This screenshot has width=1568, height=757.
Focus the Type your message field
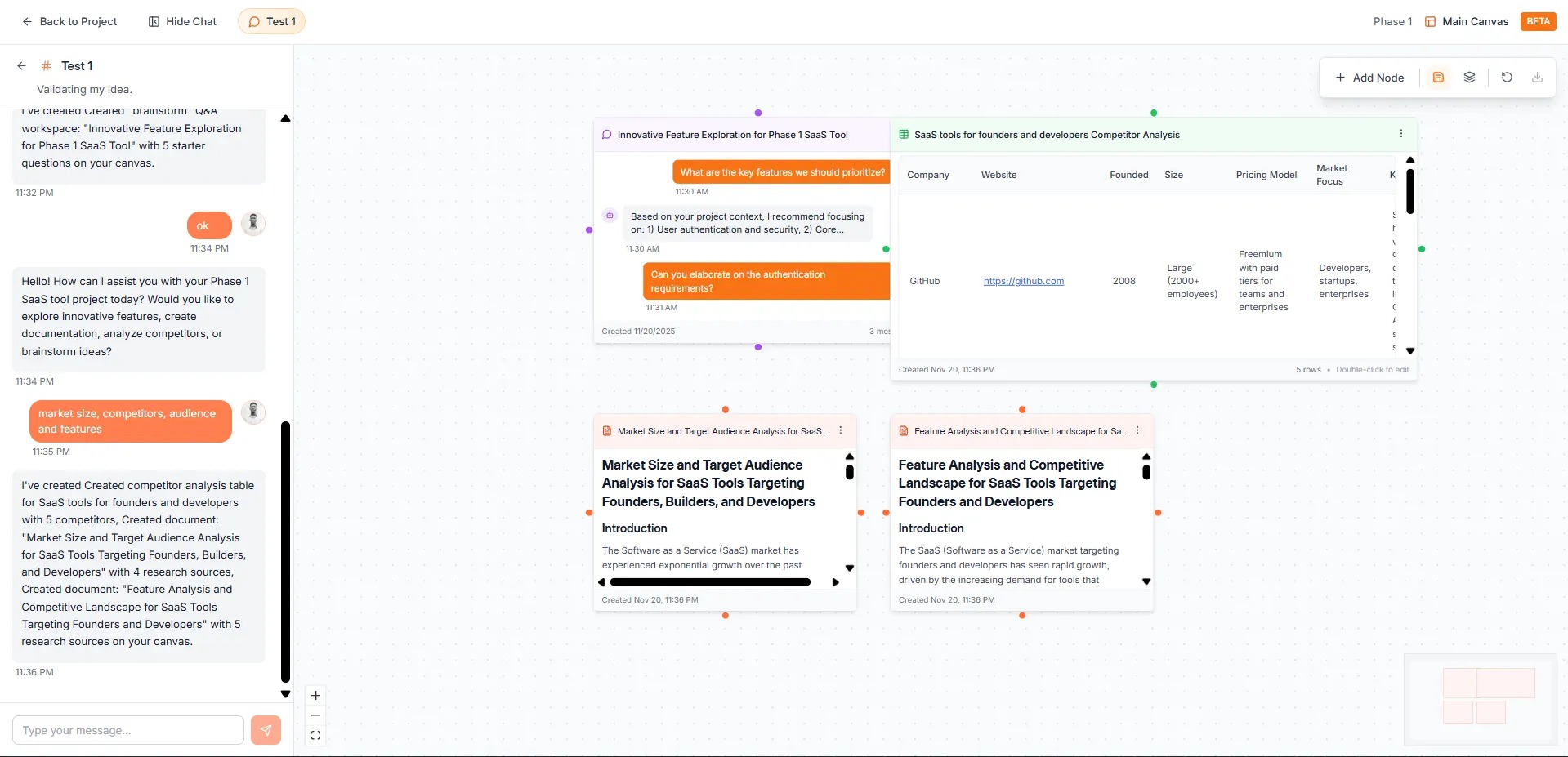[128, 730]
